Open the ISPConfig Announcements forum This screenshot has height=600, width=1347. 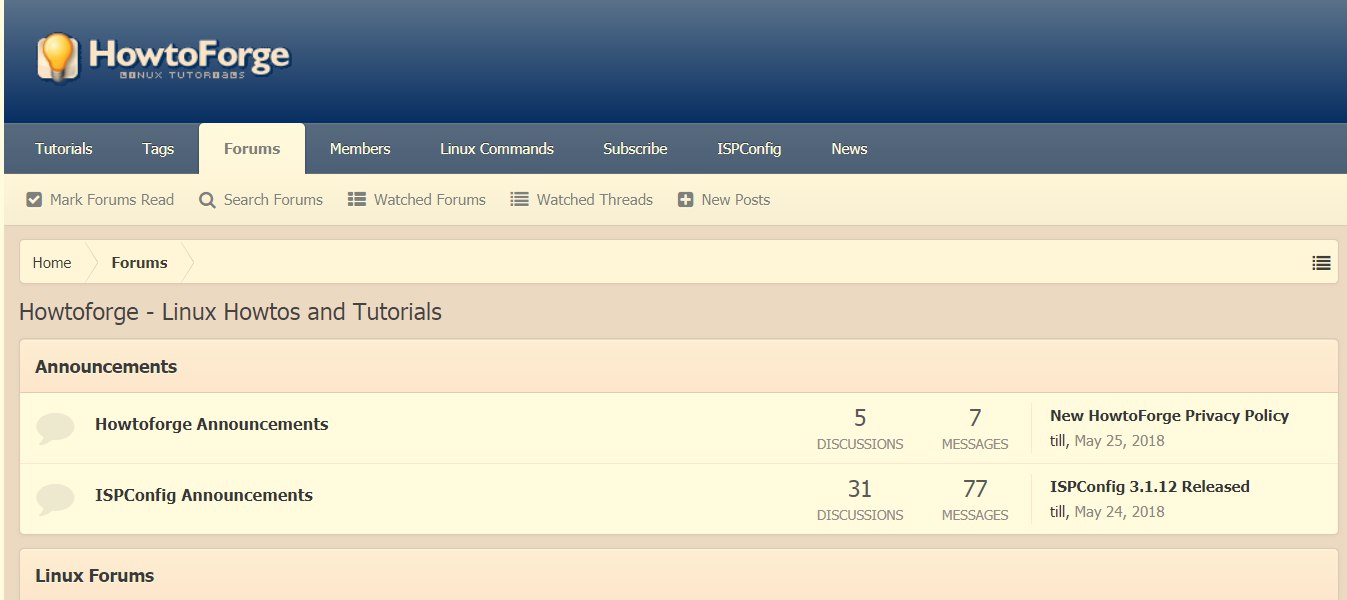point(204,495)
